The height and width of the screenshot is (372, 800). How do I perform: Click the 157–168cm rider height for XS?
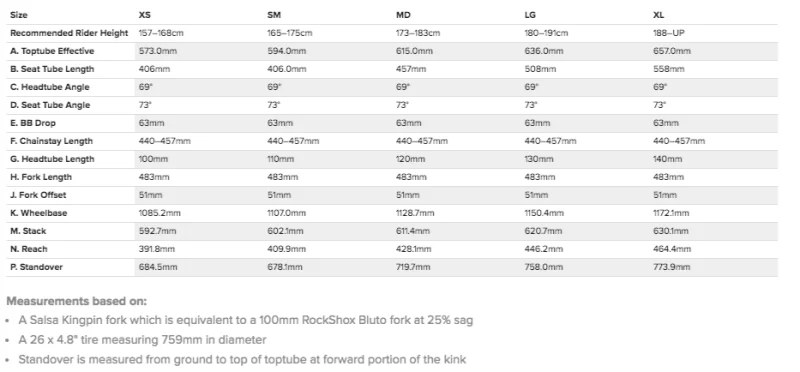[161, 33]
